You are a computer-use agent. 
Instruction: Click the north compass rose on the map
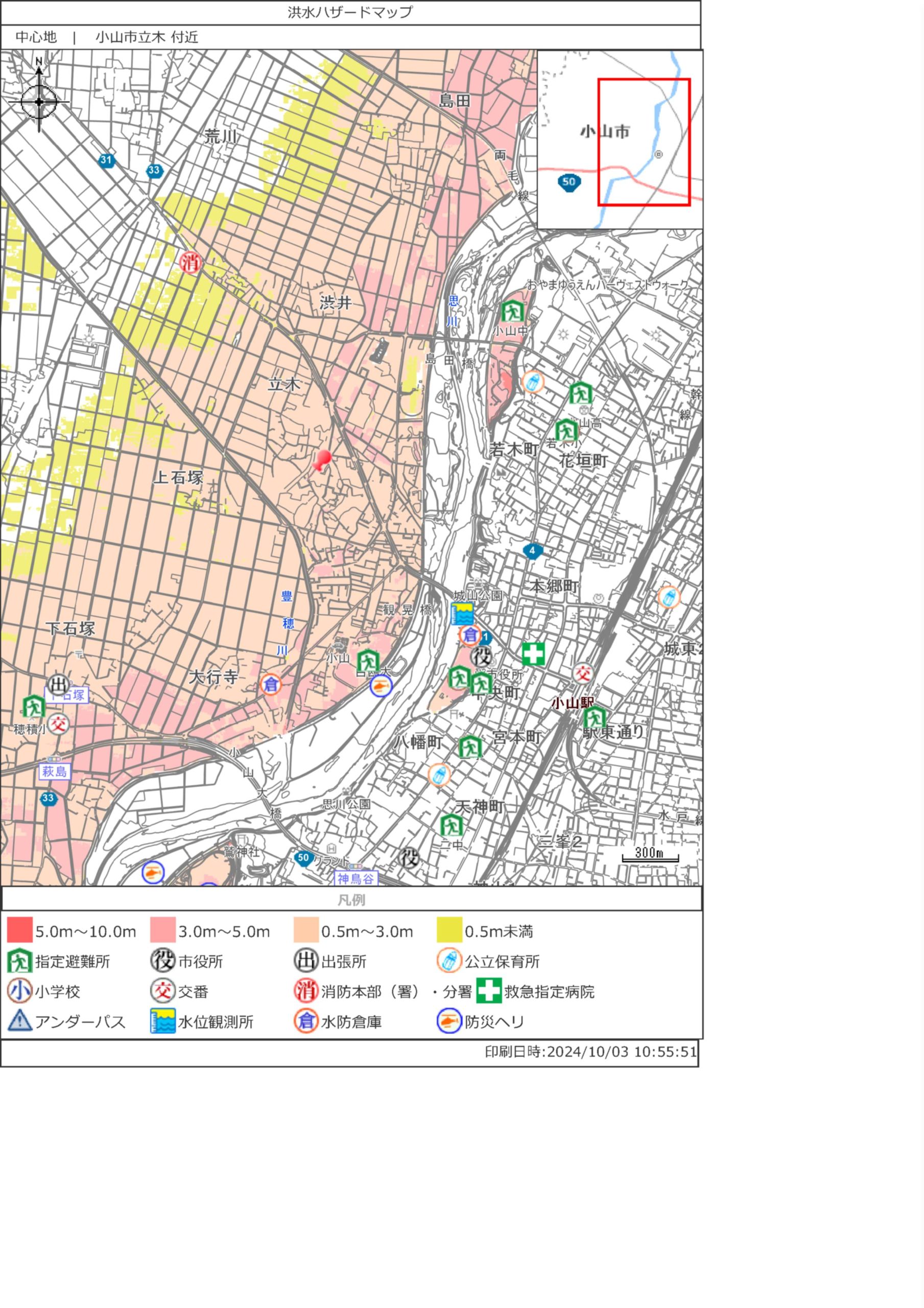(x=39, y=101)
